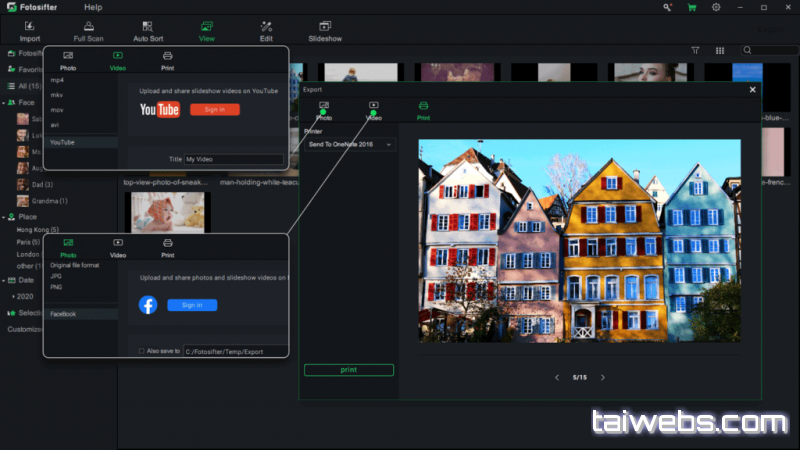The height and width of the screenshot is (450, 800).
Task: Click the green shopping cart icon
Action: [692, 7]
